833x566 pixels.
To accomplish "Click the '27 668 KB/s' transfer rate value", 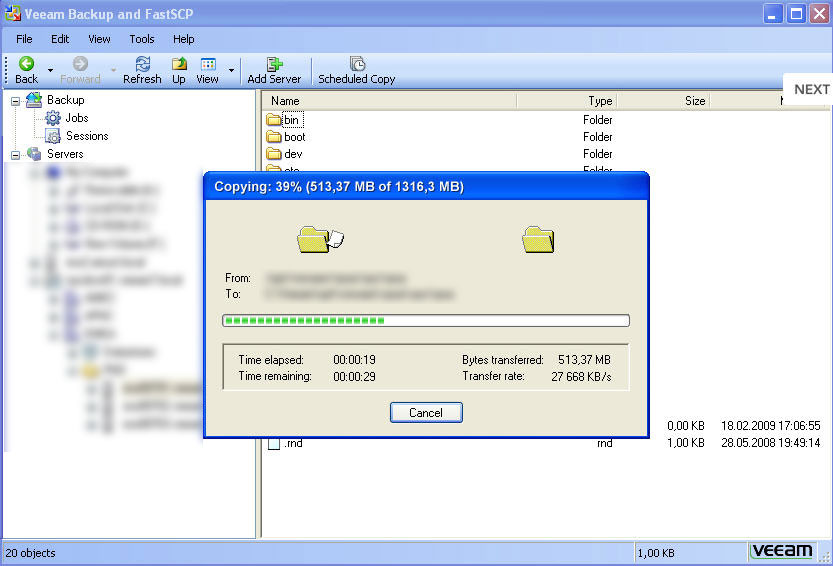I will tap(581, 376).
